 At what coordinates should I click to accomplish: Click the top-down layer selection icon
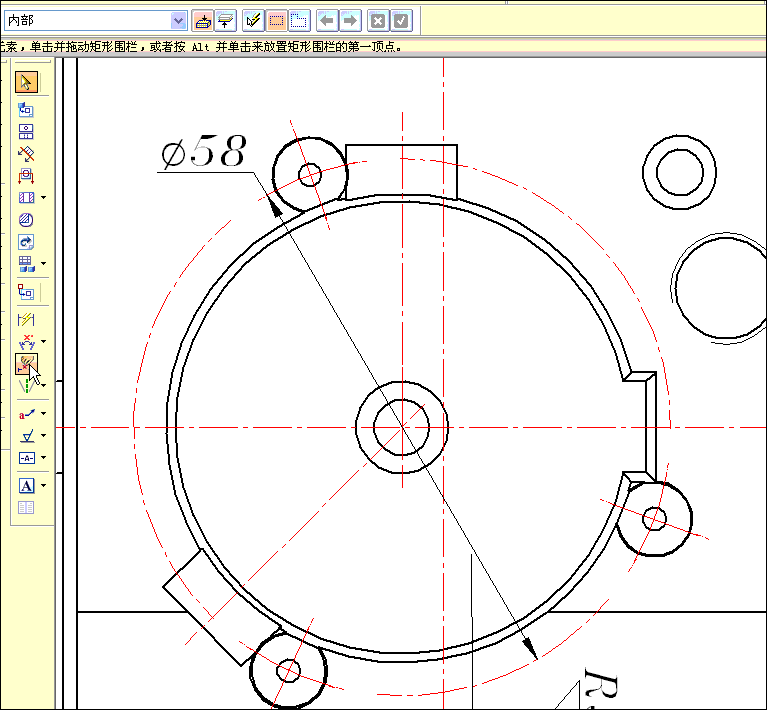pos(225,21)
